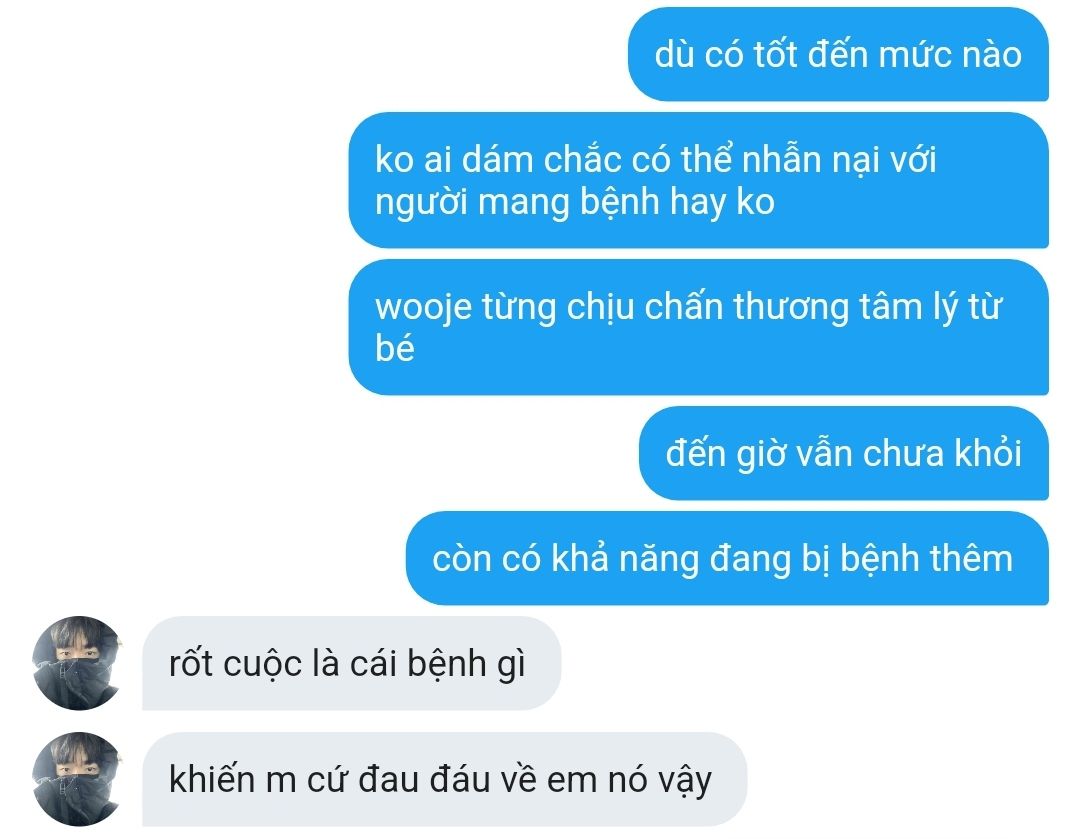The image size is (1080, 839).
Task: Click the word 'khiến' in the bottom gray message
Action: (212, 779)
